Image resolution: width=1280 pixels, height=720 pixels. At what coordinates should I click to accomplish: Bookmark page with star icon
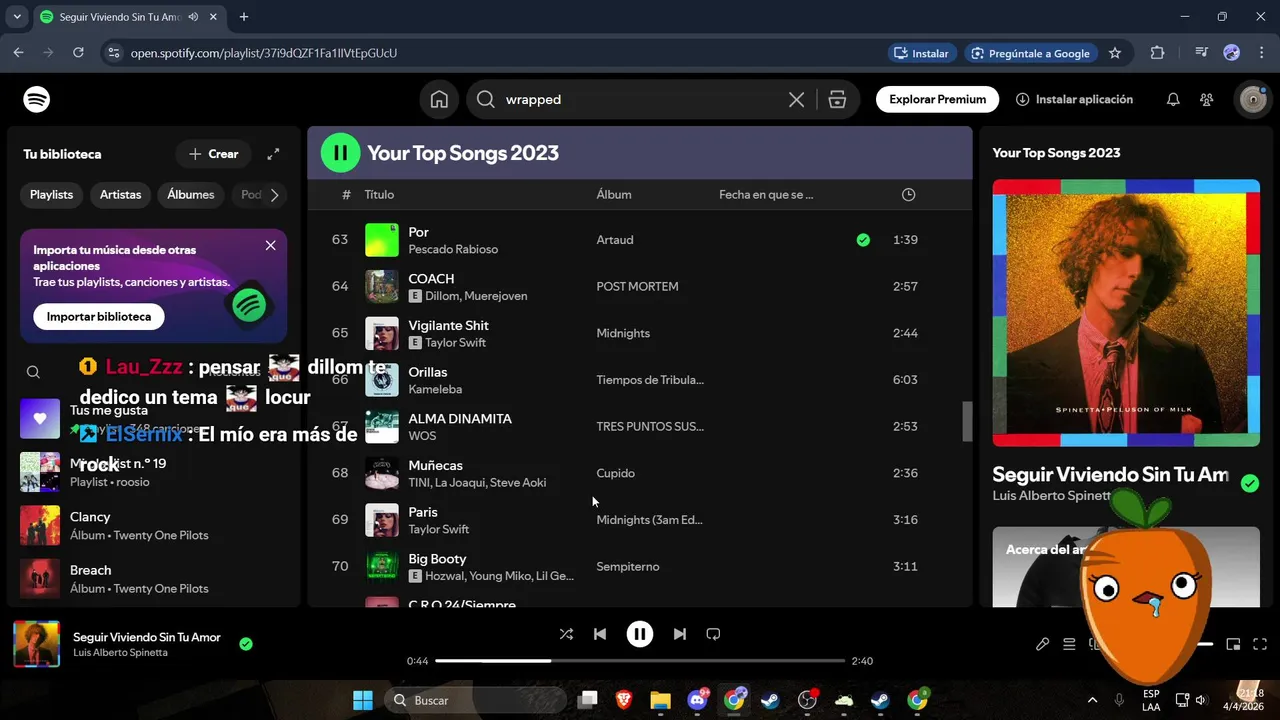click(1115, 53)
